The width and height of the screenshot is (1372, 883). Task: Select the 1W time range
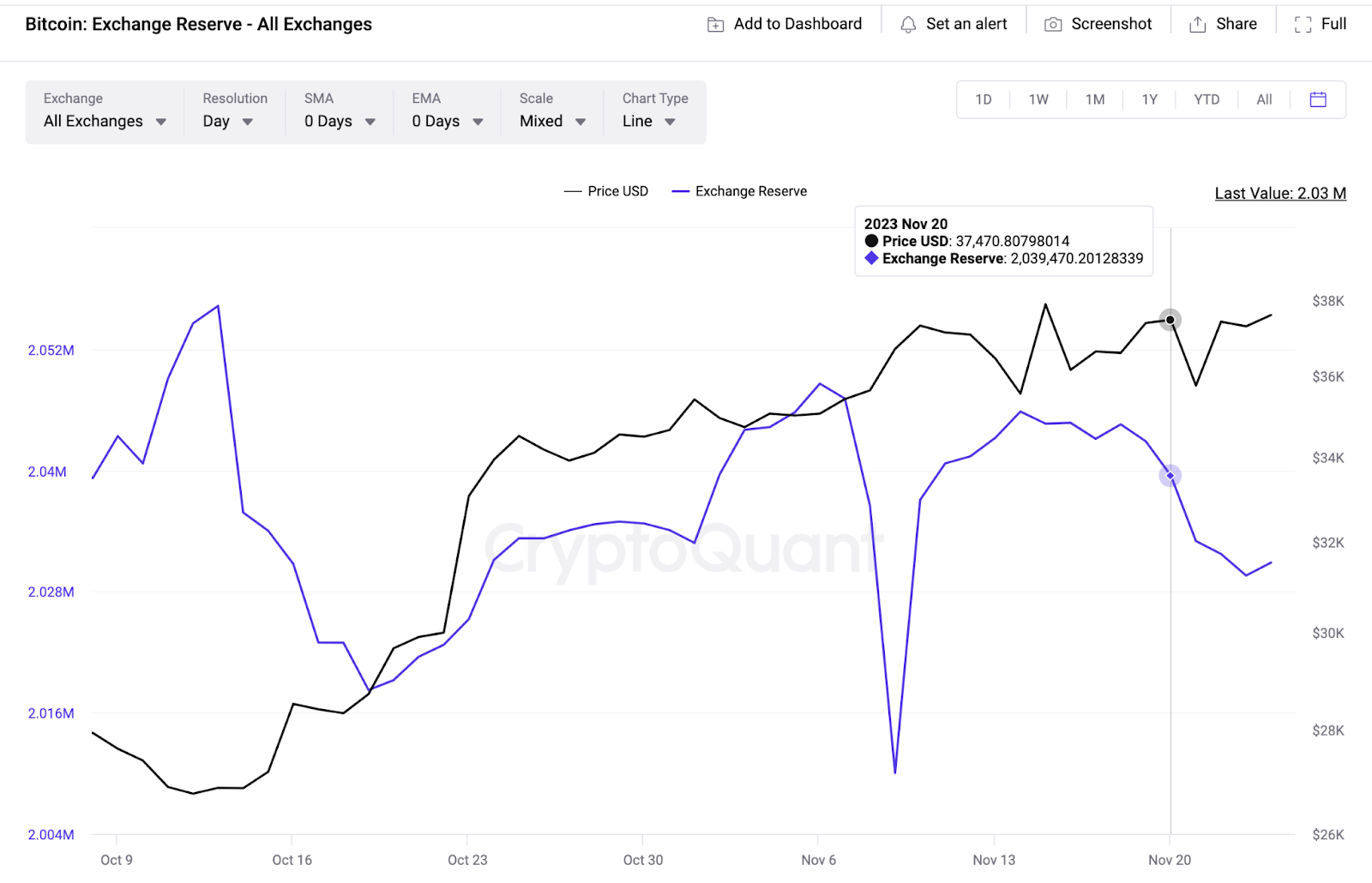click(1038, 99)
